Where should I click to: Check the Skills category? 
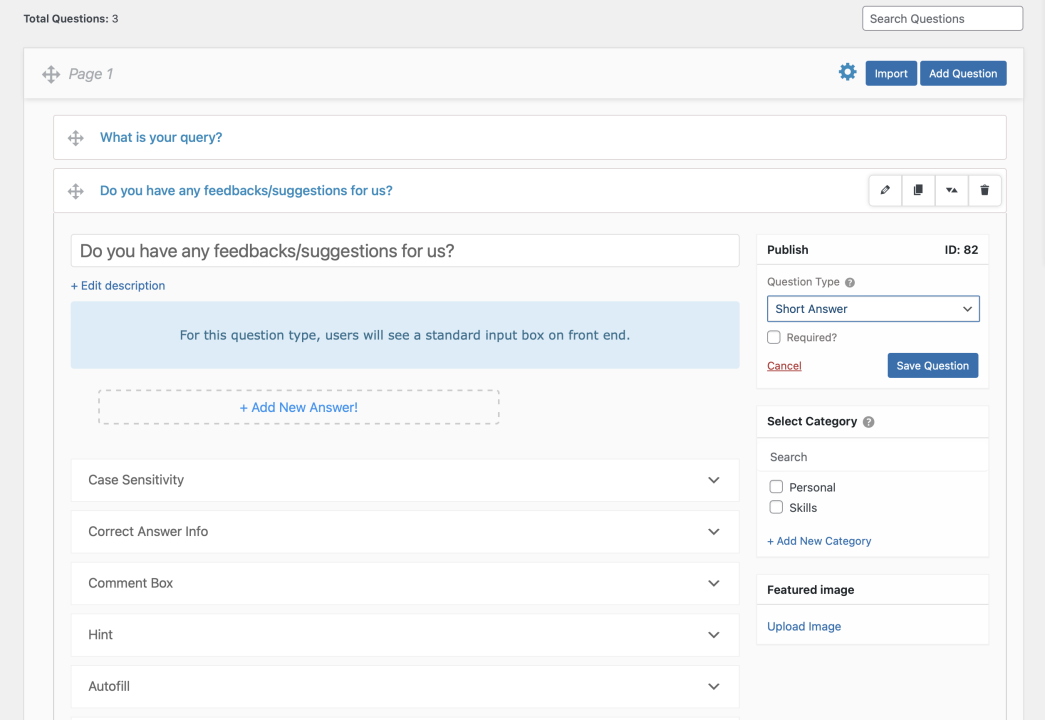pyautogui.click(x=776, y=507)
